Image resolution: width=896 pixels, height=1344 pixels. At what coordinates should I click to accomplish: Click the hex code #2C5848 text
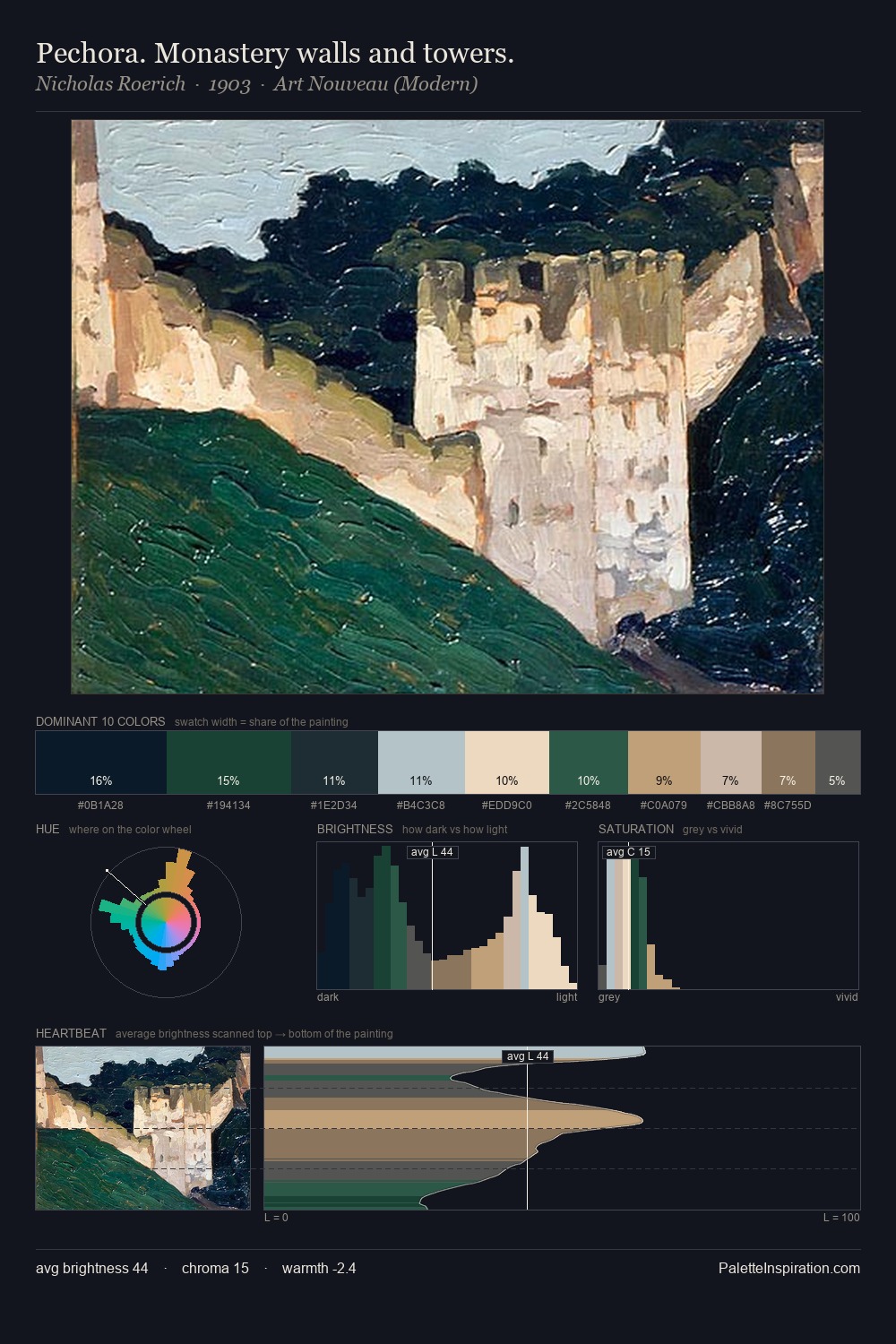pyautogui.click(x=589, y=806)
